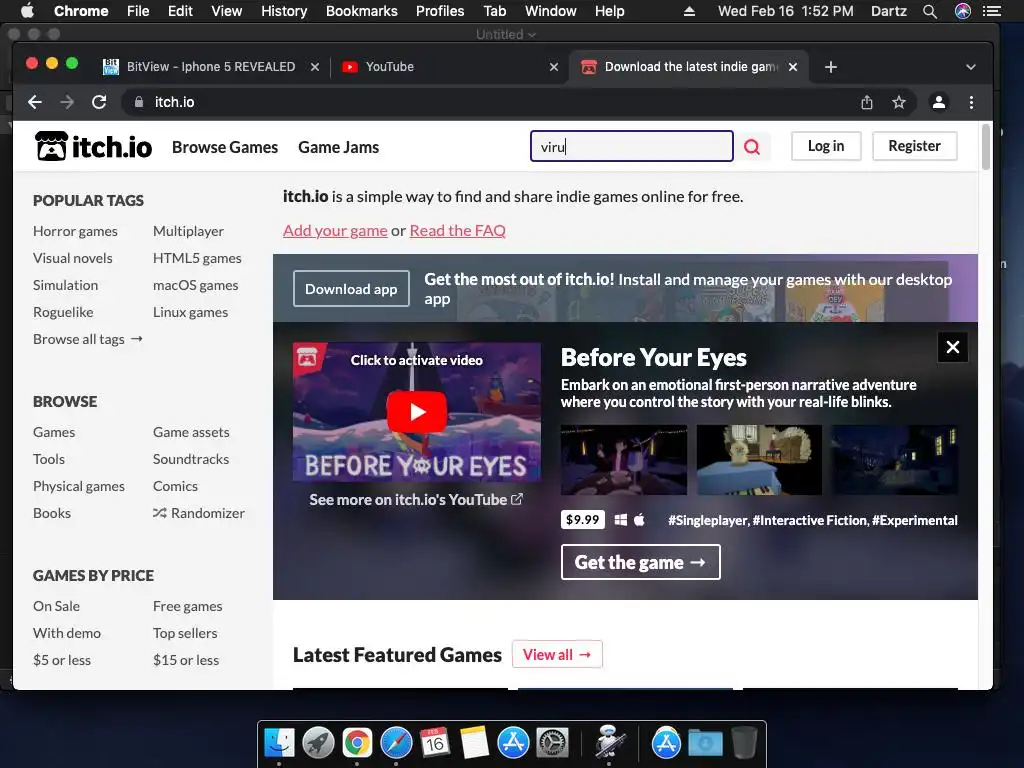Open the macOS games tag
Viewport: 1024px width, 768px height.
pos(195,285)
